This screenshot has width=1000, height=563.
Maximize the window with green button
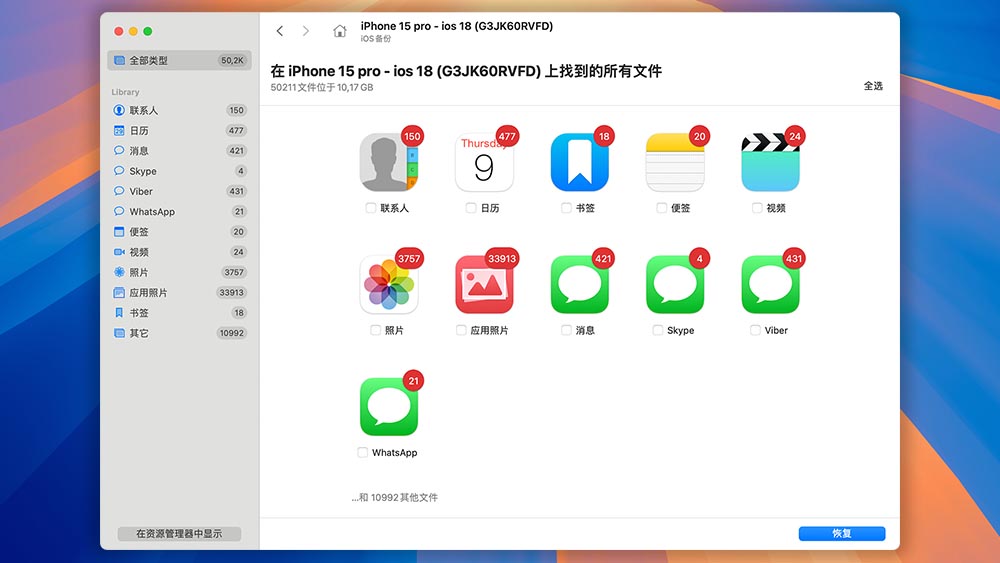[x=148, y=31]
